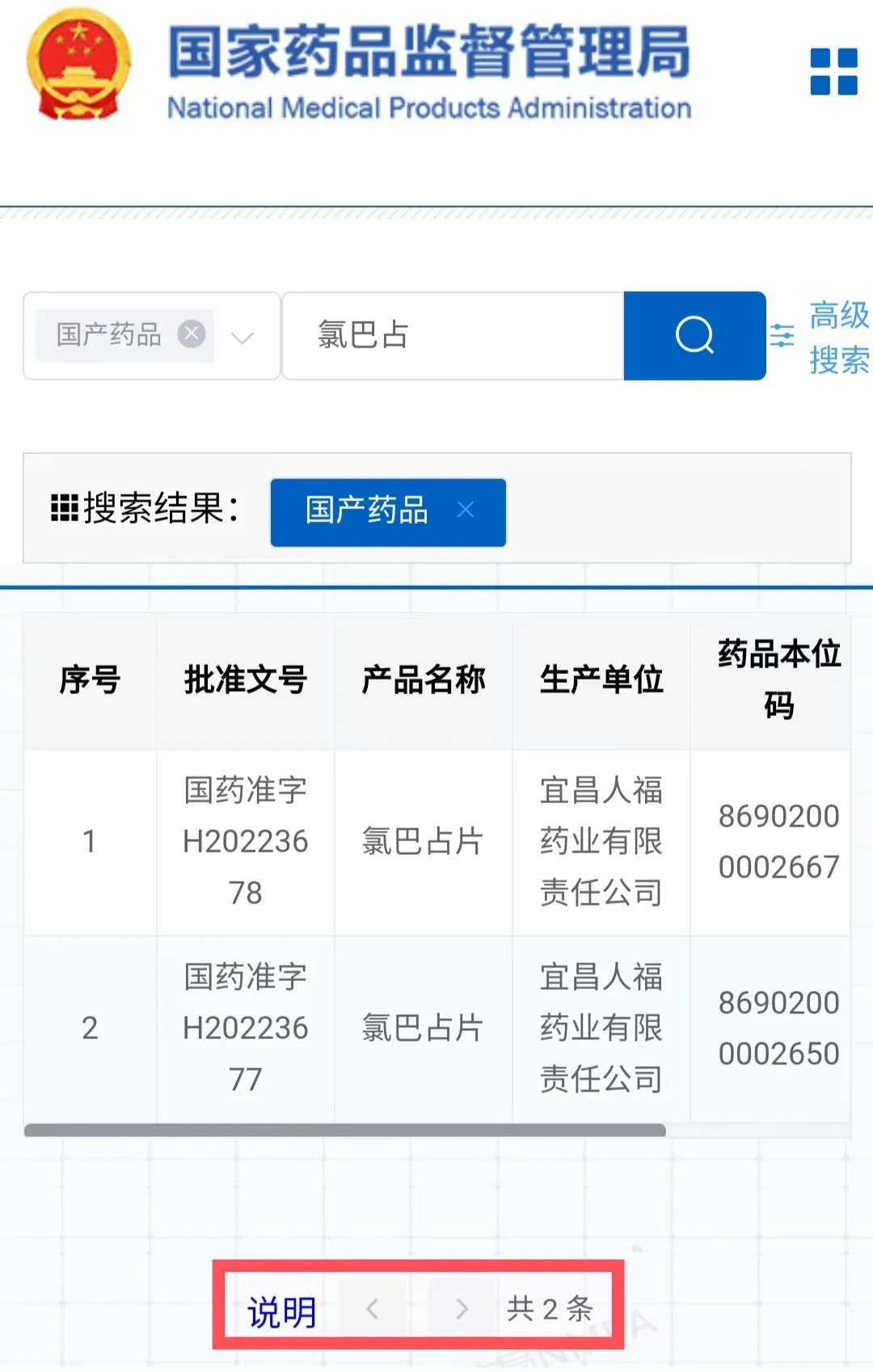This screenshot has width=873, height=1372.
Task: Open the 高级搜索 advanced search link
Action: (839, 337)
